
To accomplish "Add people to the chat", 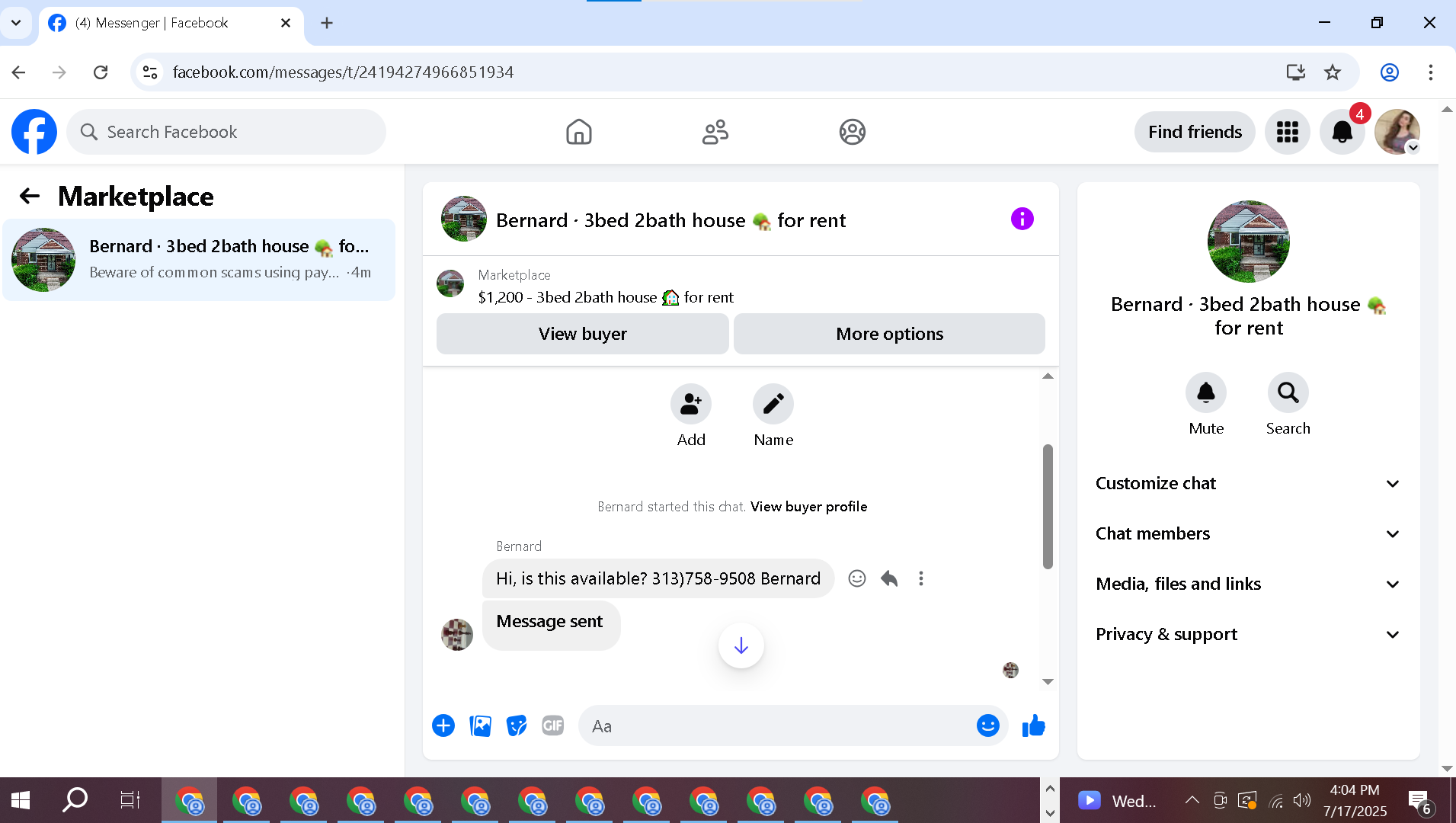I will 691,404.
